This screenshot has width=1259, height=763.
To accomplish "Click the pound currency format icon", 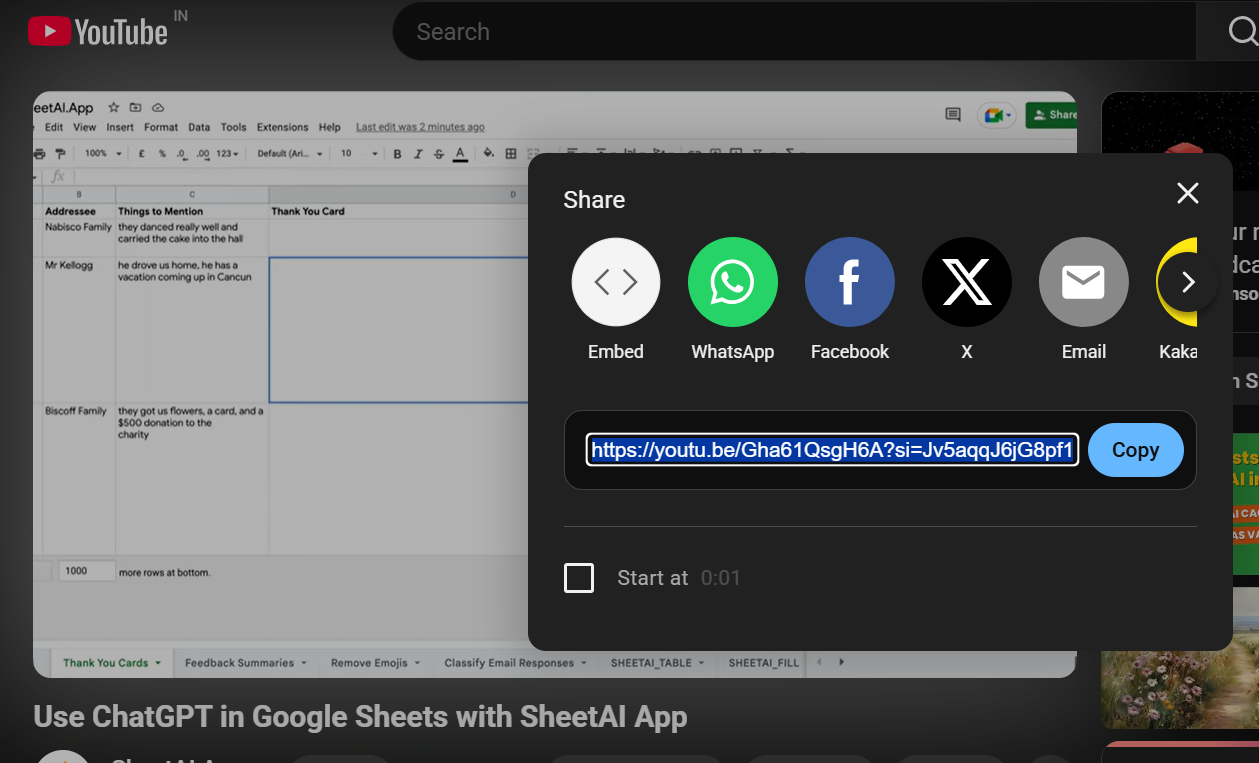I will coord(143,154).
